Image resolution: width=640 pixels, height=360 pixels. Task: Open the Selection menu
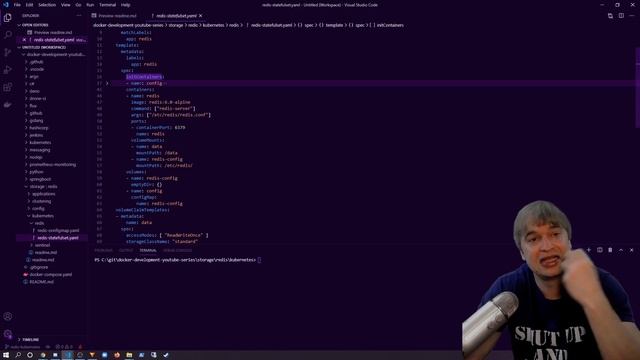click(47, 5)
